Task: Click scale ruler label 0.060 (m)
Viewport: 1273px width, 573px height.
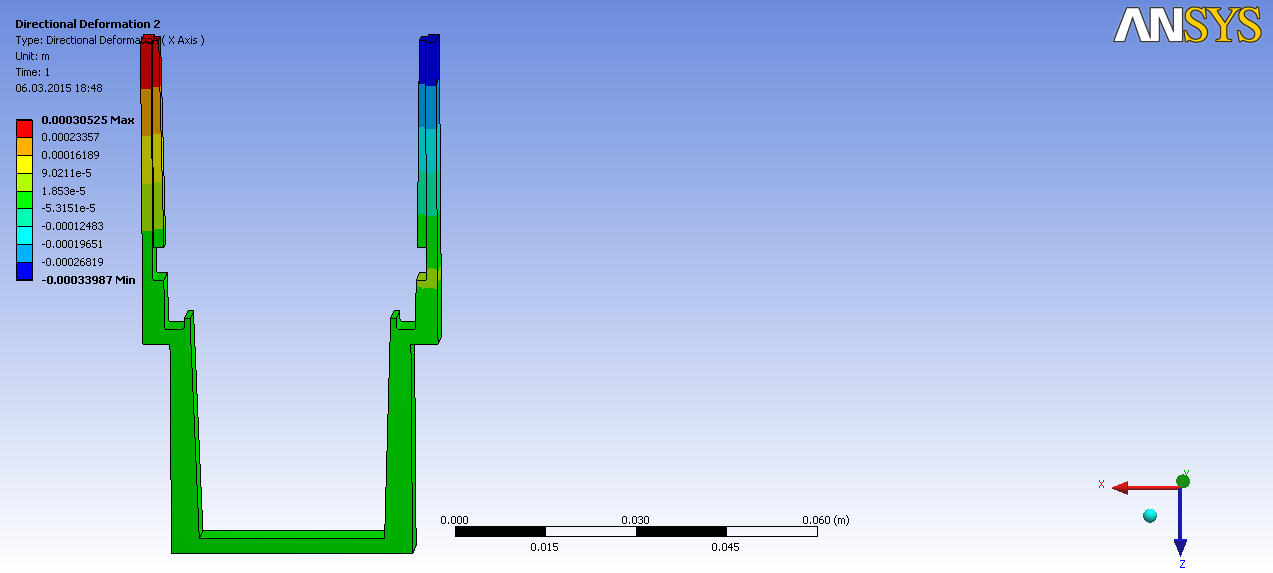Action: pyautogui.click(x=826, y=520)
